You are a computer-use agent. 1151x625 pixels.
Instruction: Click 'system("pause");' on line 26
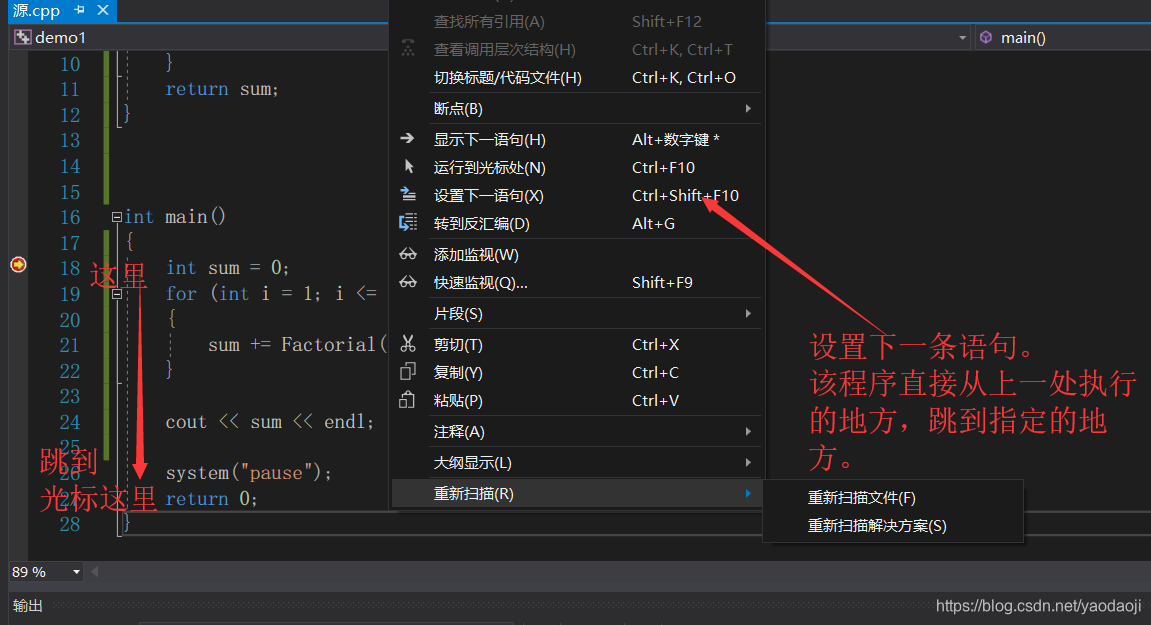249,473
